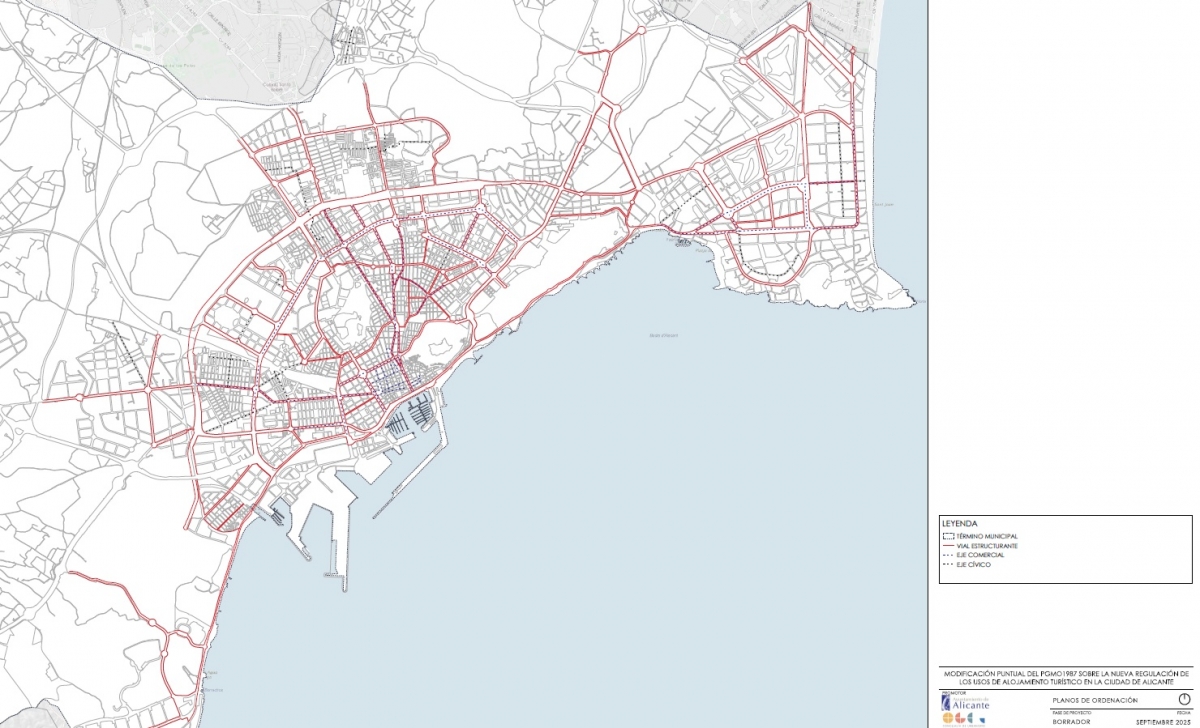Click the Término Municipal dashed box symbol
1200x728 pixels.
(x=948, y=537)
